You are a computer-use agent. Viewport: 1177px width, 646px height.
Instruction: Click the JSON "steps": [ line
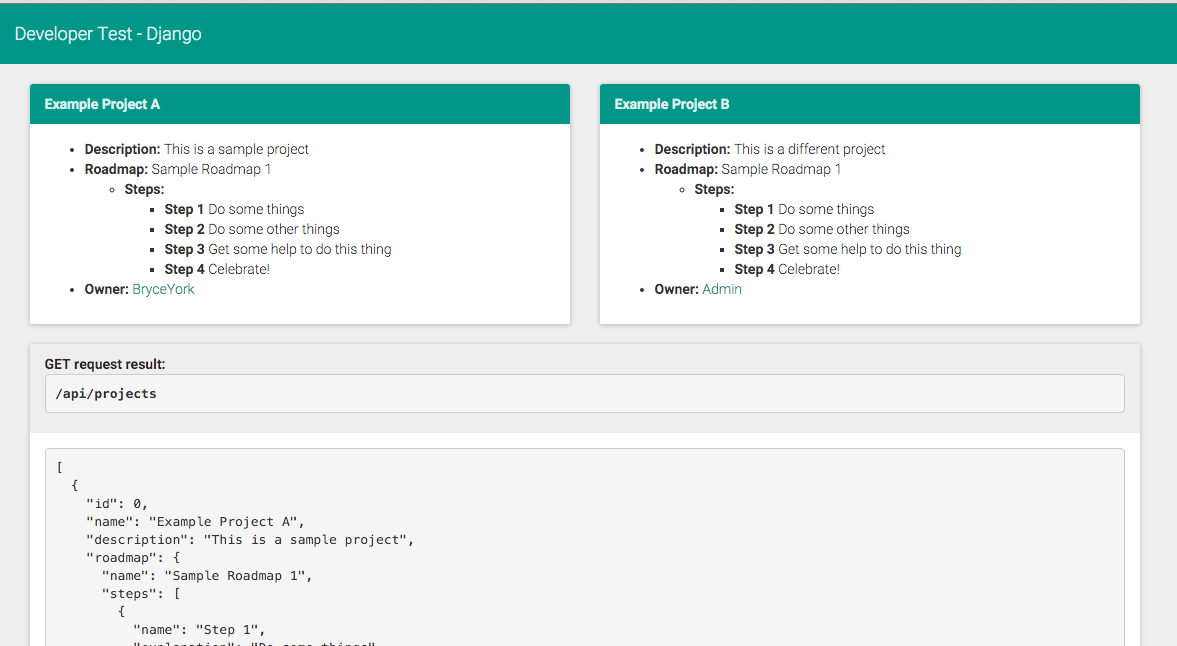[140, 594]
